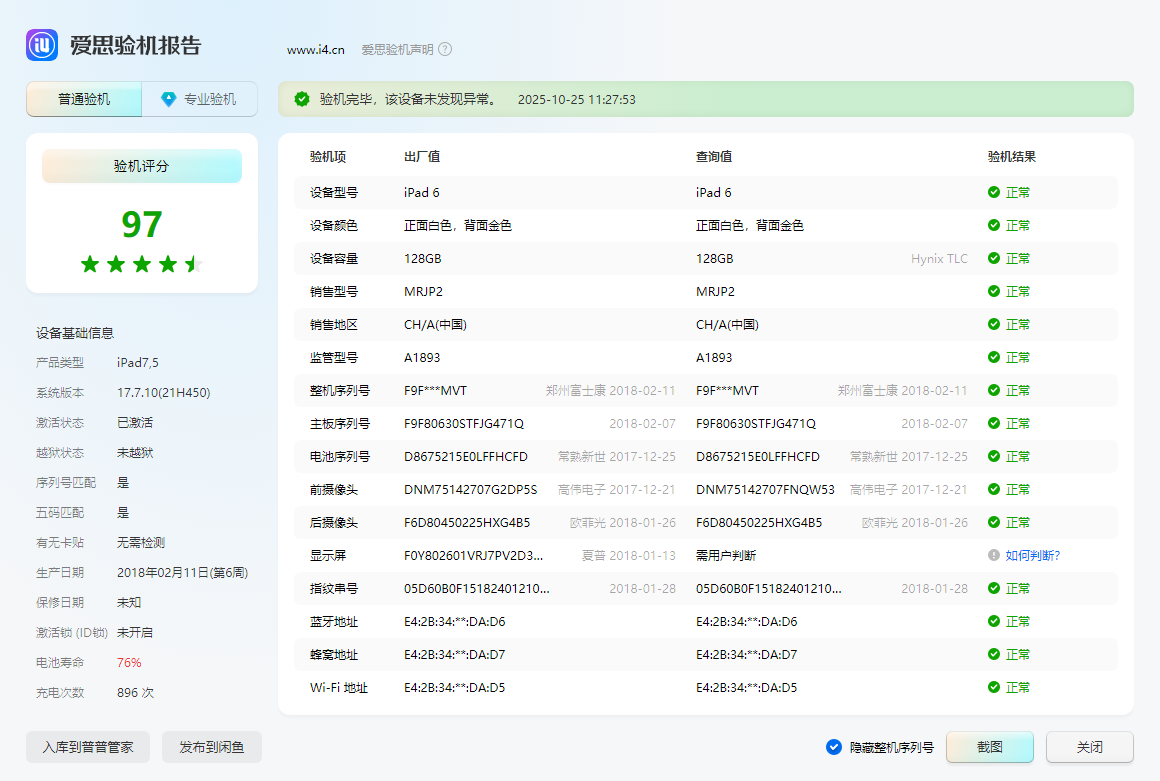
Task: Click the green check icon in 设备型号 row
Action: (x=993, y=192)
